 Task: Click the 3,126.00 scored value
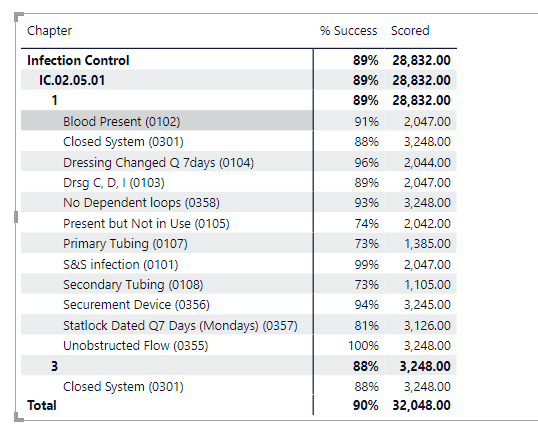[427, 325]
